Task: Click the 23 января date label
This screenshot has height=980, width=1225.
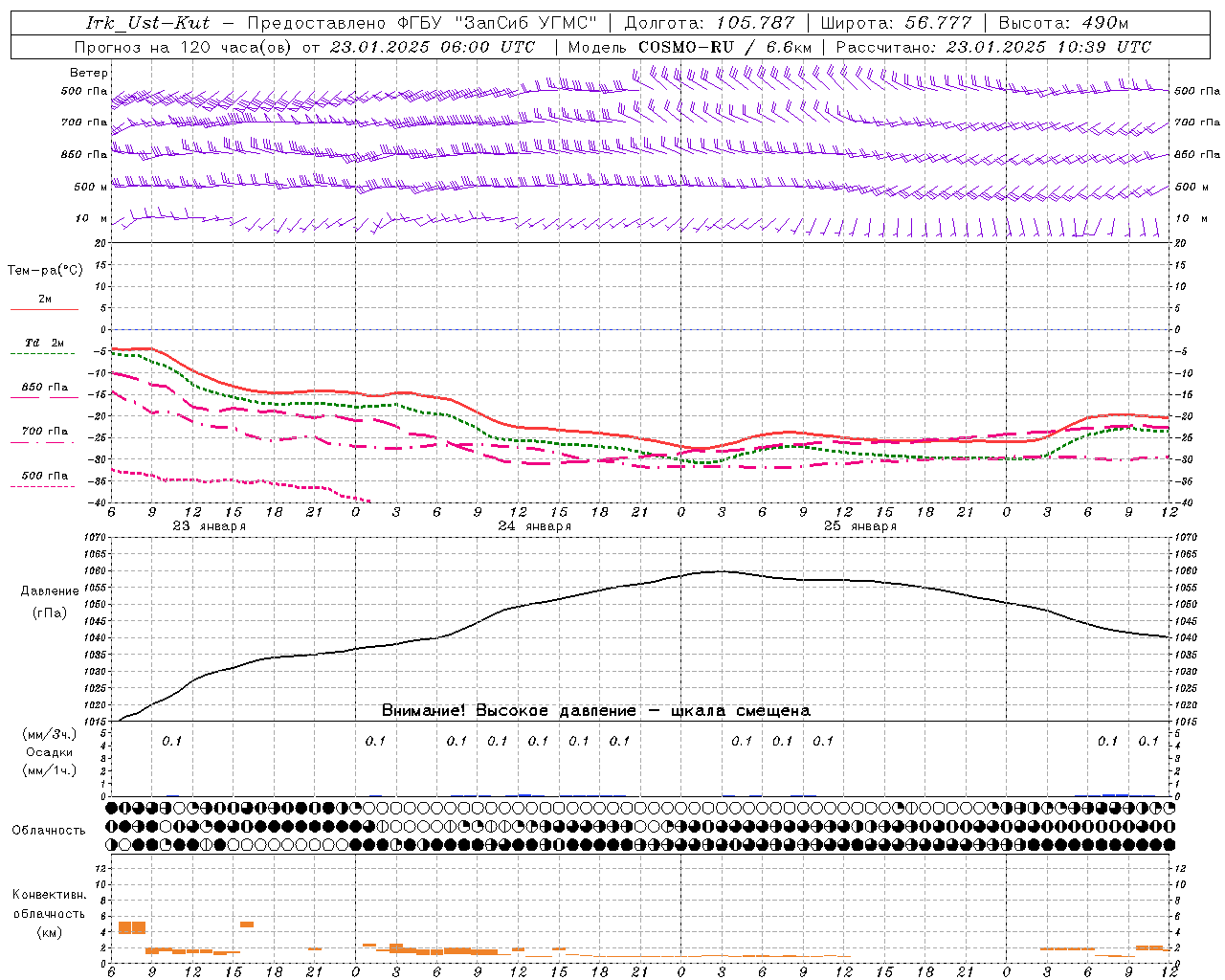Action: pos(209,526)
